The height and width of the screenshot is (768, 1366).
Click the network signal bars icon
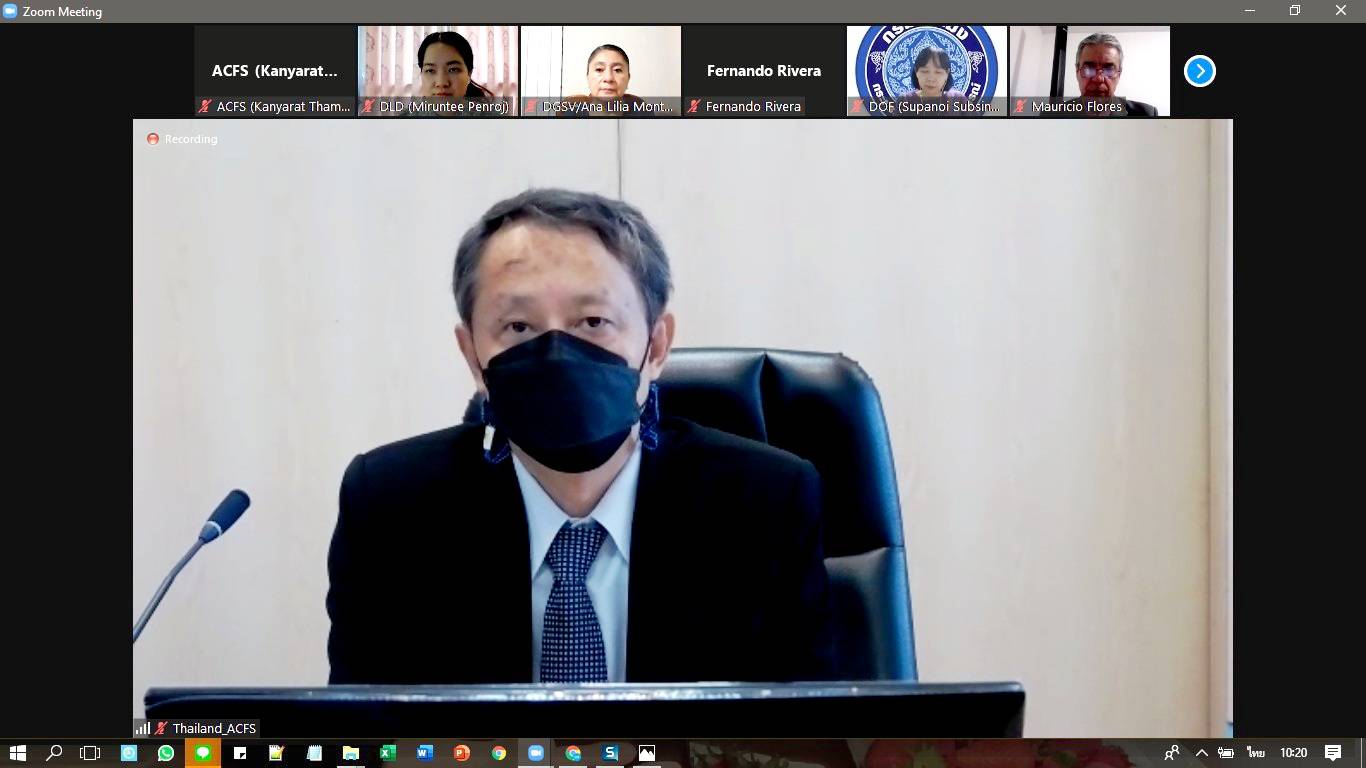142,728
